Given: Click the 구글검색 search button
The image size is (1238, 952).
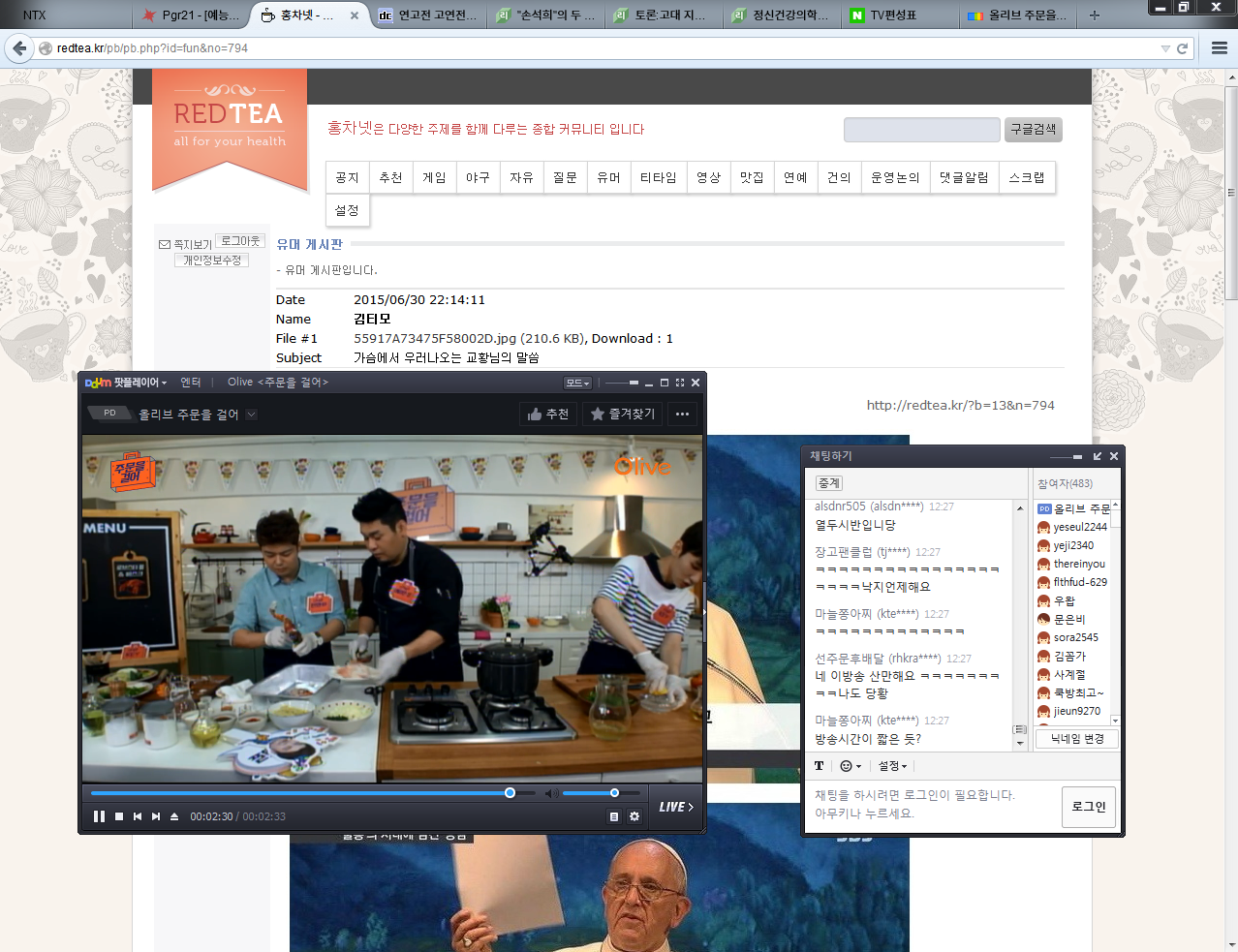Looking at the screenshot, I should pos(1033,130).
